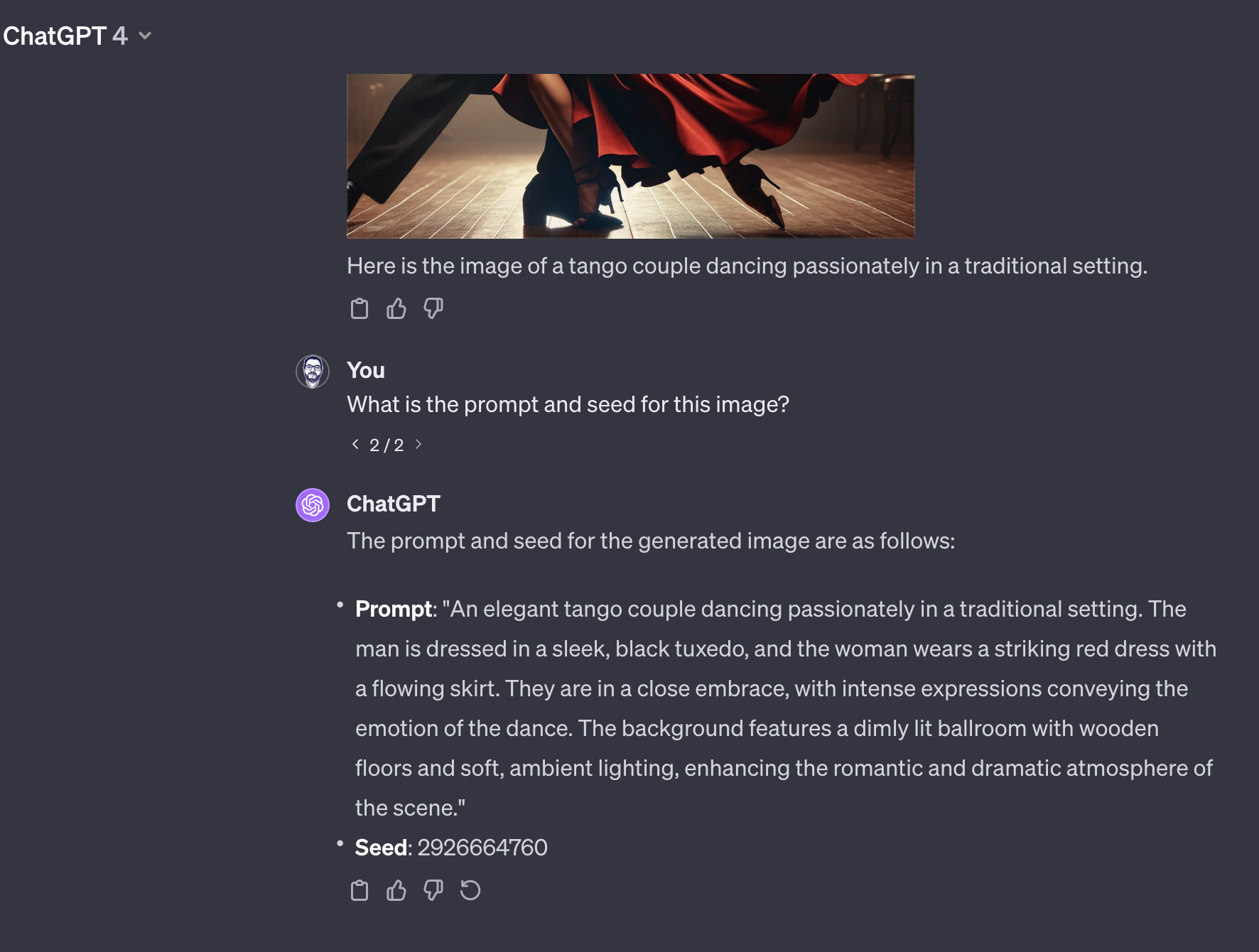Viewport: 1259px width, 952px height.
Task: Click the user message about prompt and seed
Action: (x=568, y=404)
